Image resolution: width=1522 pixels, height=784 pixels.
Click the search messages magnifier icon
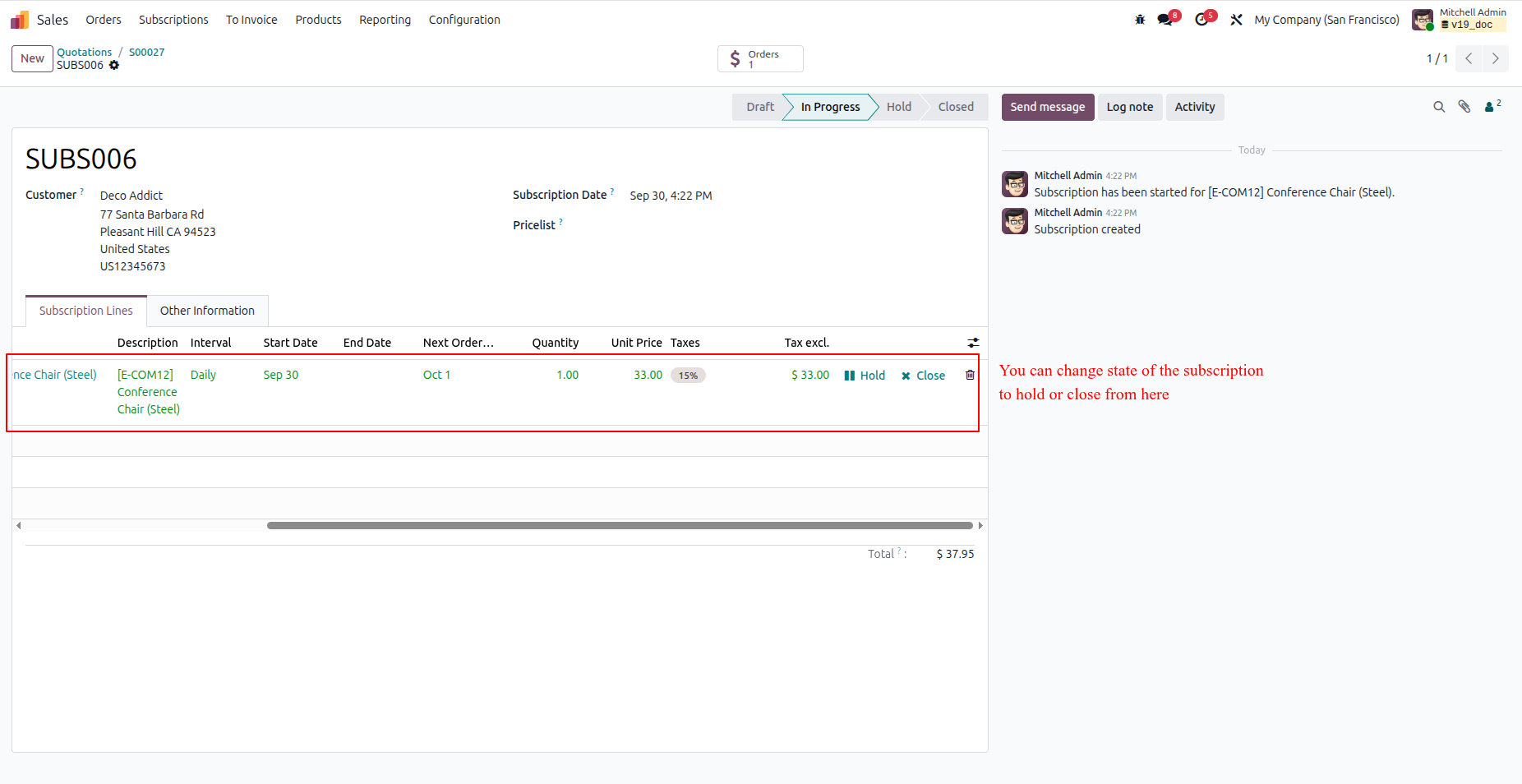1439,107
